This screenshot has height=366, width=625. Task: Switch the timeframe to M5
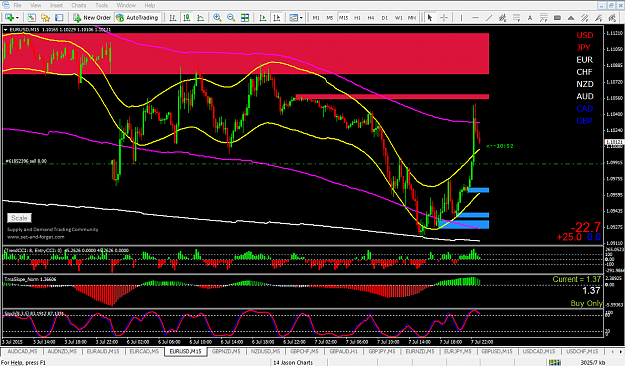330,18
